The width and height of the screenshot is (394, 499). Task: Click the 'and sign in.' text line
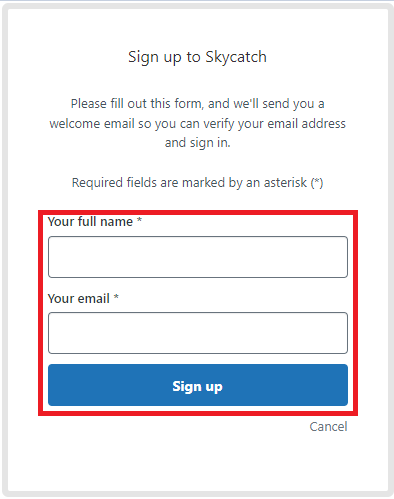[x=197, y=143]
